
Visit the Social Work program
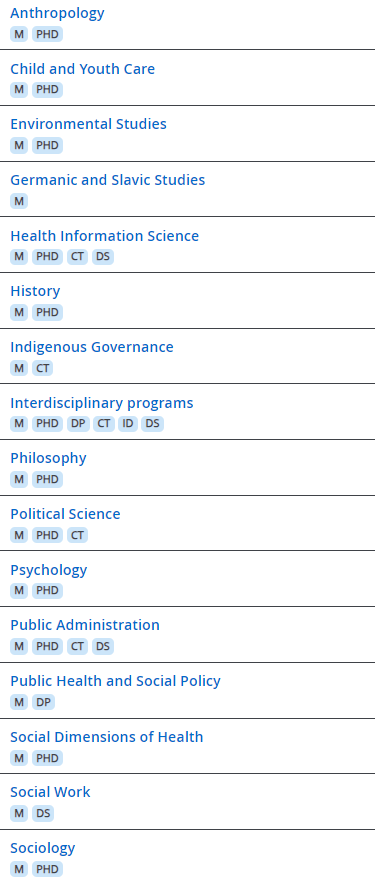pos(50,792)
